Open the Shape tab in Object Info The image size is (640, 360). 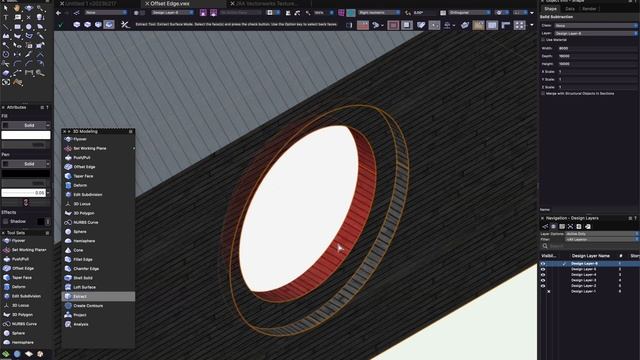pyautogui.click(x=550, y=9)
